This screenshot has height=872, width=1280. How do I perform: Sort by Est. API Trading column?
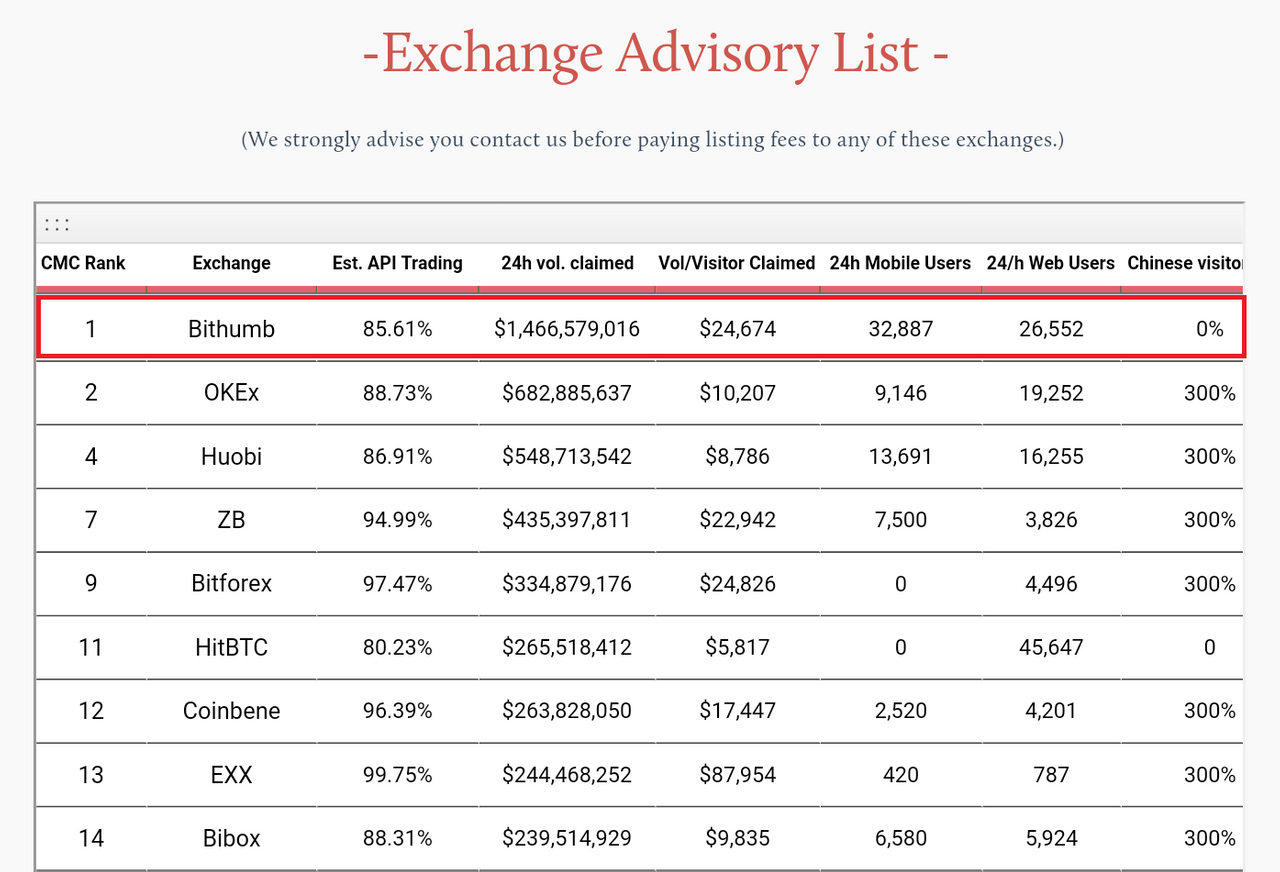(x=397, y=263)
